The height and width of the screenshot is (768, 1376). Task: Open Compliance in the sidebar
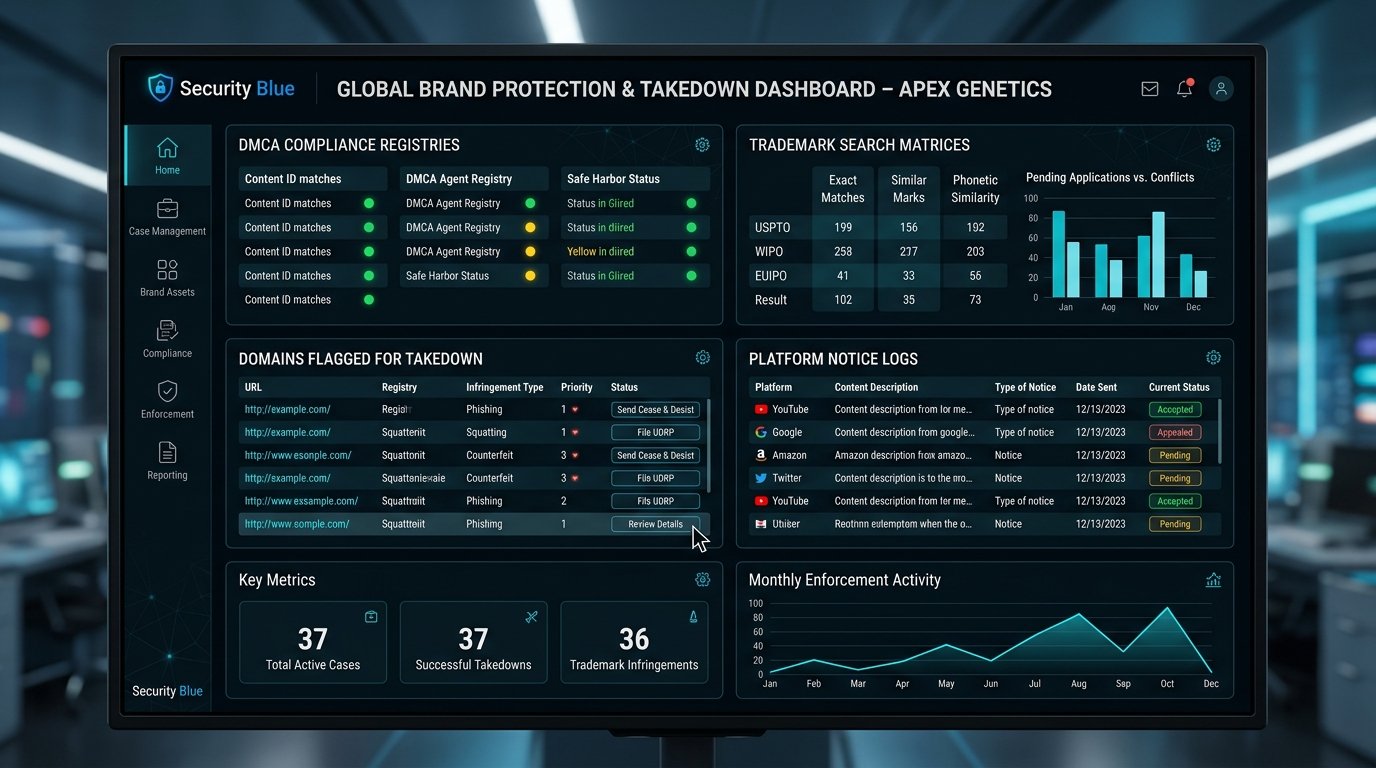tap(167, 339)
